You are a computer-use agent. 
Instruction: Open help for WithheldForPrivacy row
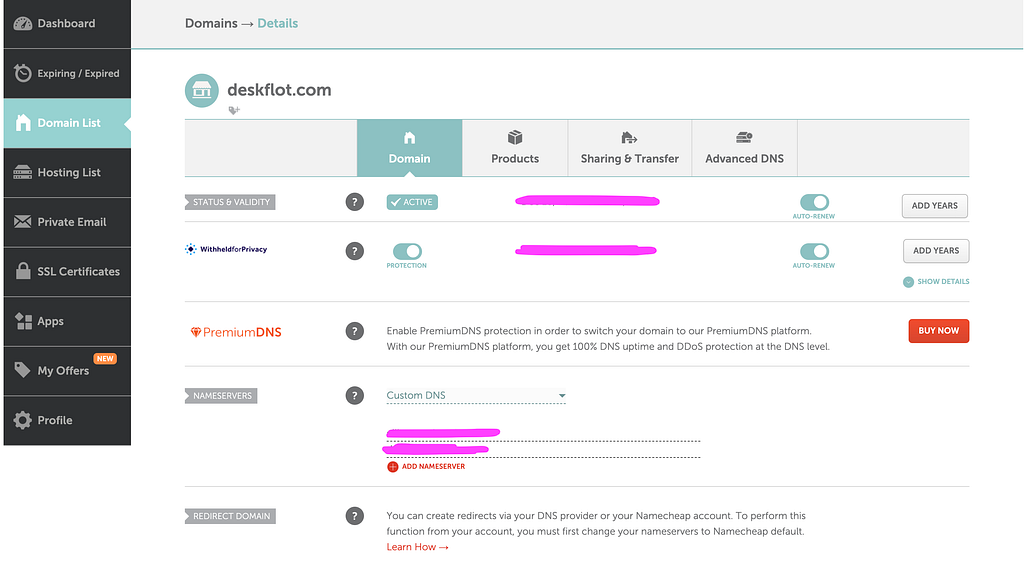click(355, 251)
